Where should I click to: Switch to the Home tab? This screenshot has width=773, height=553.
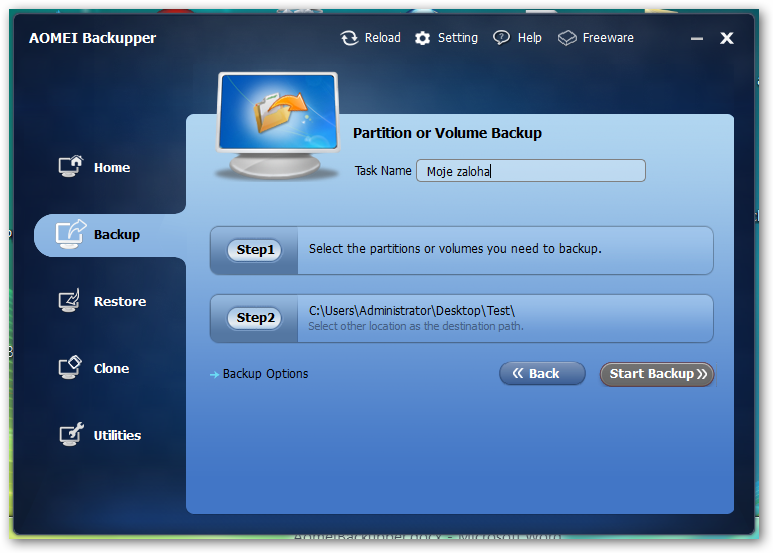tap(112, 168)
